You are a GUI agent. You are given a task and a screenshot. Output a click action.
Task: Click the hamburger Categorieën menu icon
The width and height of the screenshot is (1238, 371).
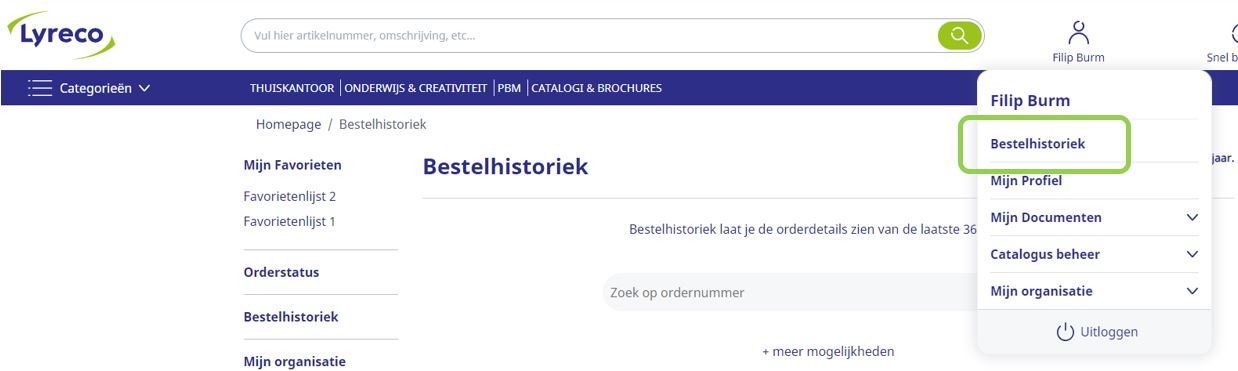pyautogui.click(x=40, y=88)
